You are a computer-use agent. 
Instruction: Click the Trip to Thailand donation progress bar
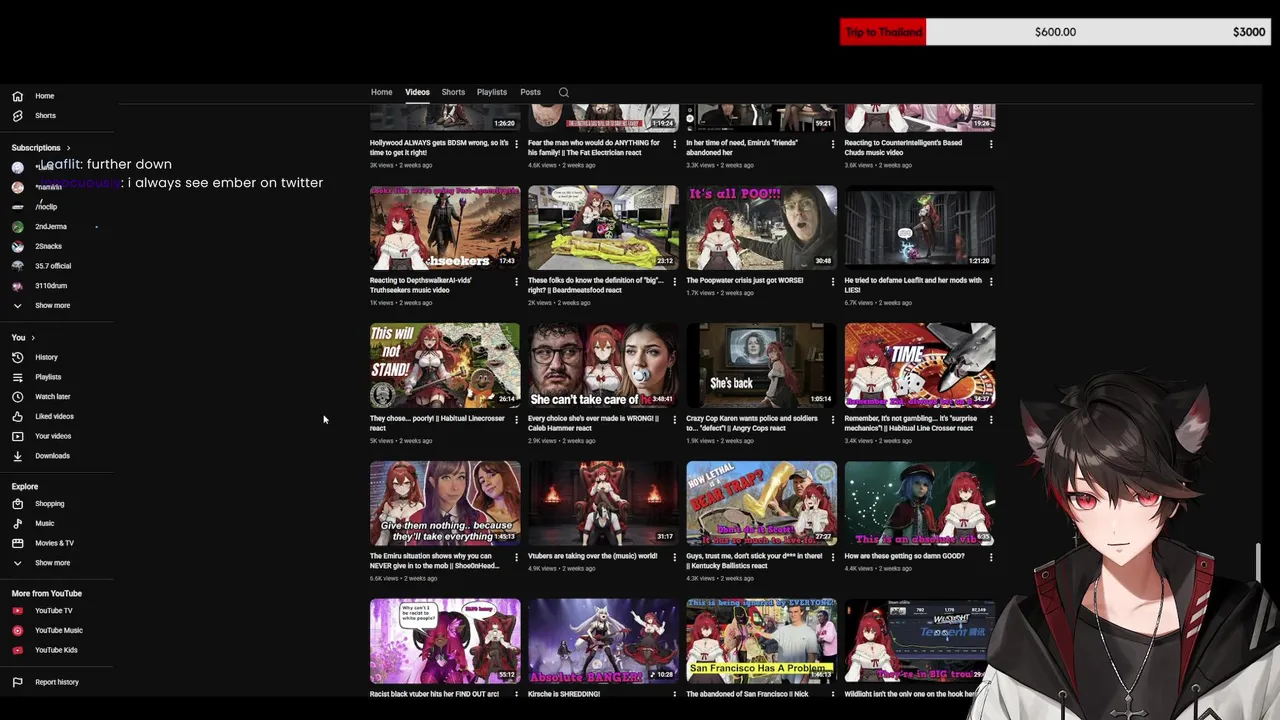[1055, 32]
